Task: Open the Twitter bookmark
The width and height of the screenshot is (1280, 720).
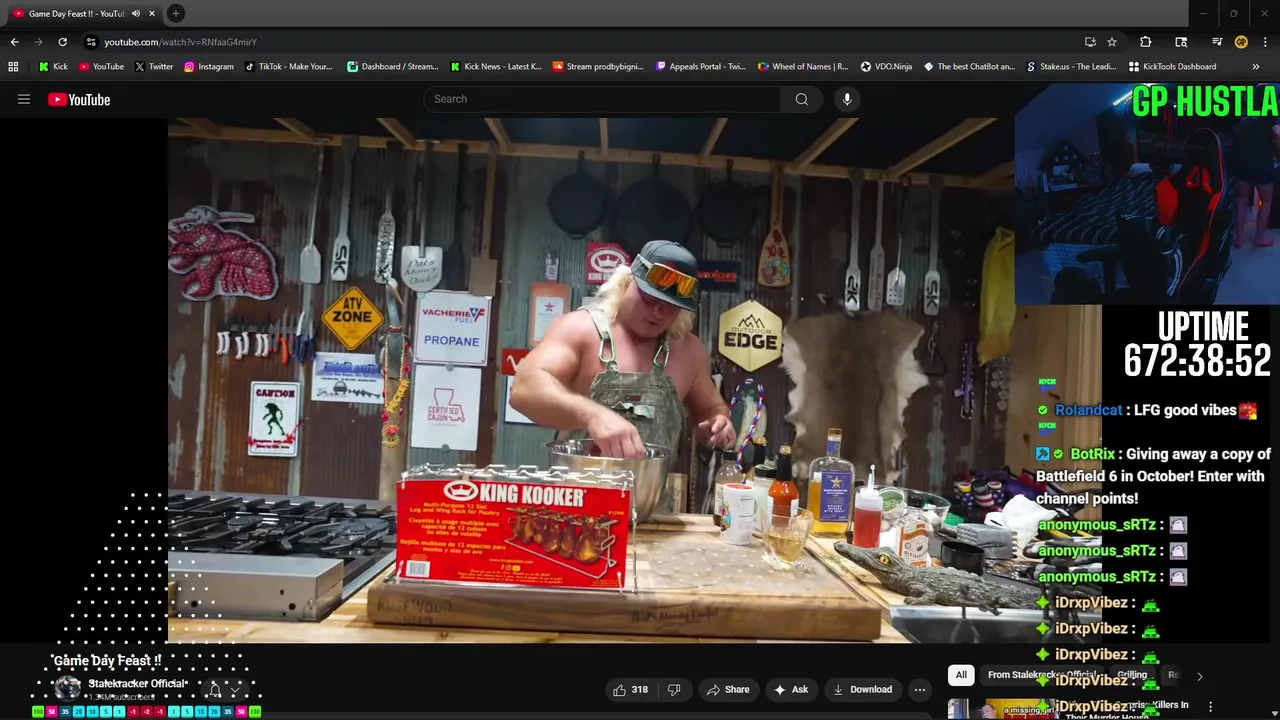Action: pyautogui.click(x=154, y=67)
